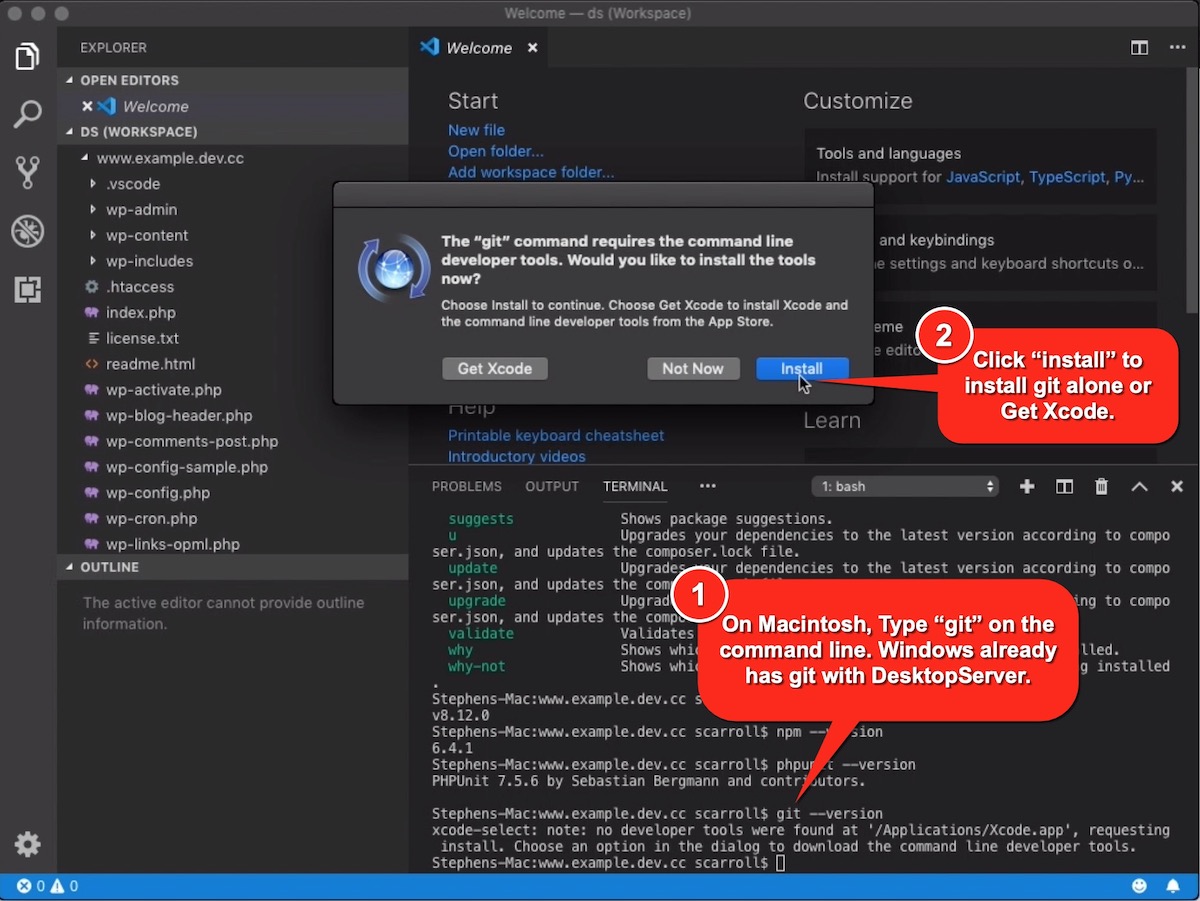
Task: Open the feedback smiley in status bar
Action: tap(1140, 886)
